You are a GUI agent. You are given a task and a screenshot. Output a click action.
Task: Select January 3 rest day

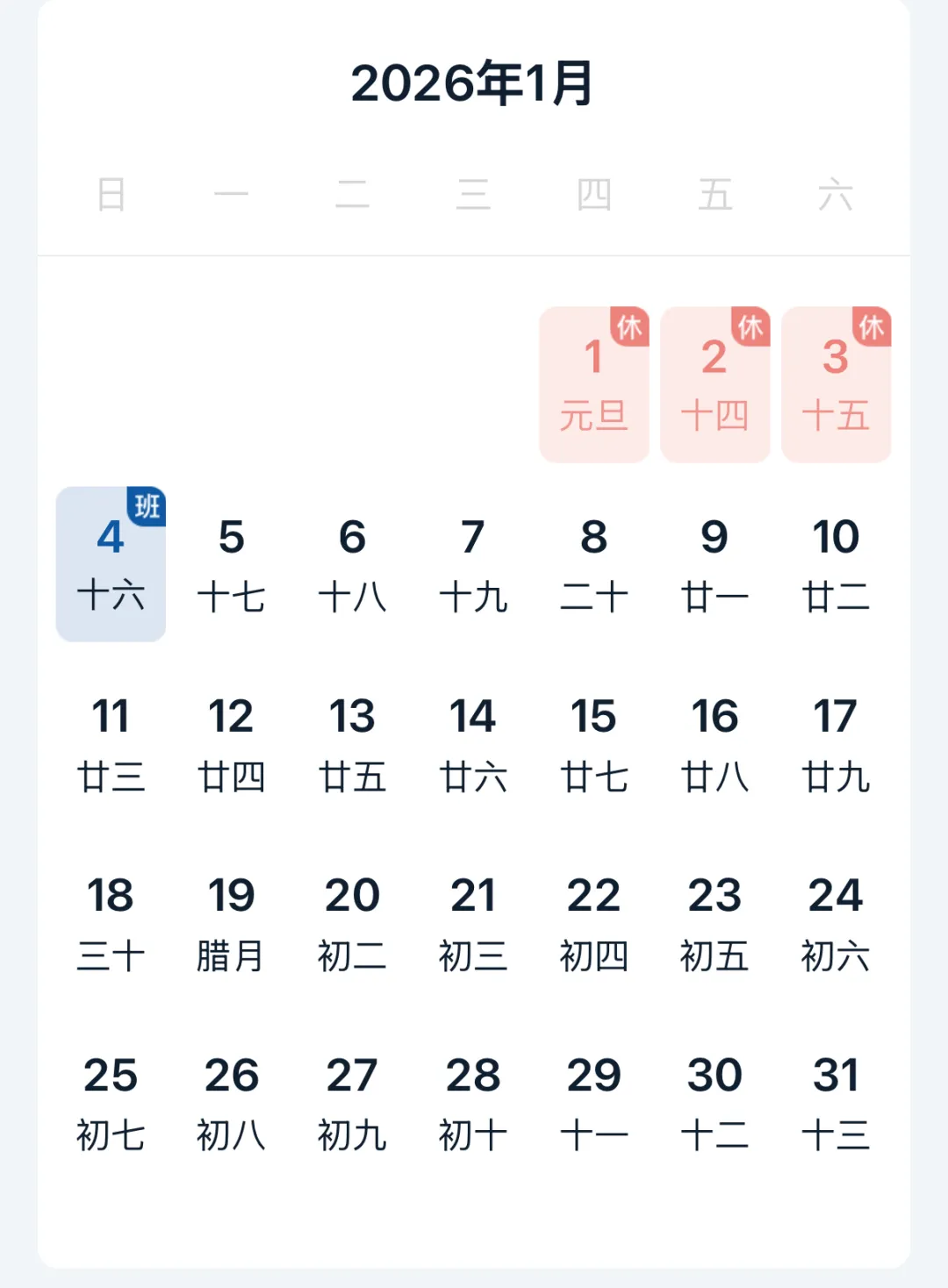click(836, 384)
